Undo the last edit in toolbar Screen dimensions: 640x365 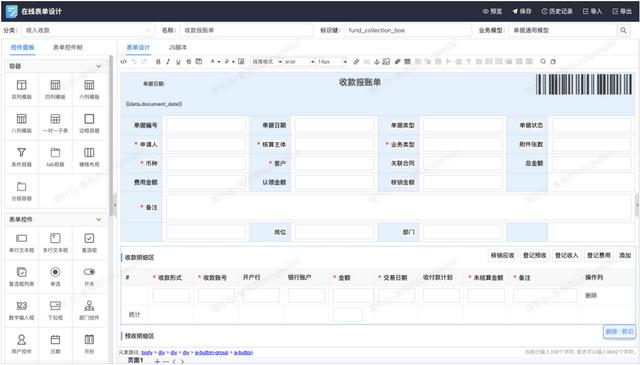pyautogui.click(x=134, y=62)
